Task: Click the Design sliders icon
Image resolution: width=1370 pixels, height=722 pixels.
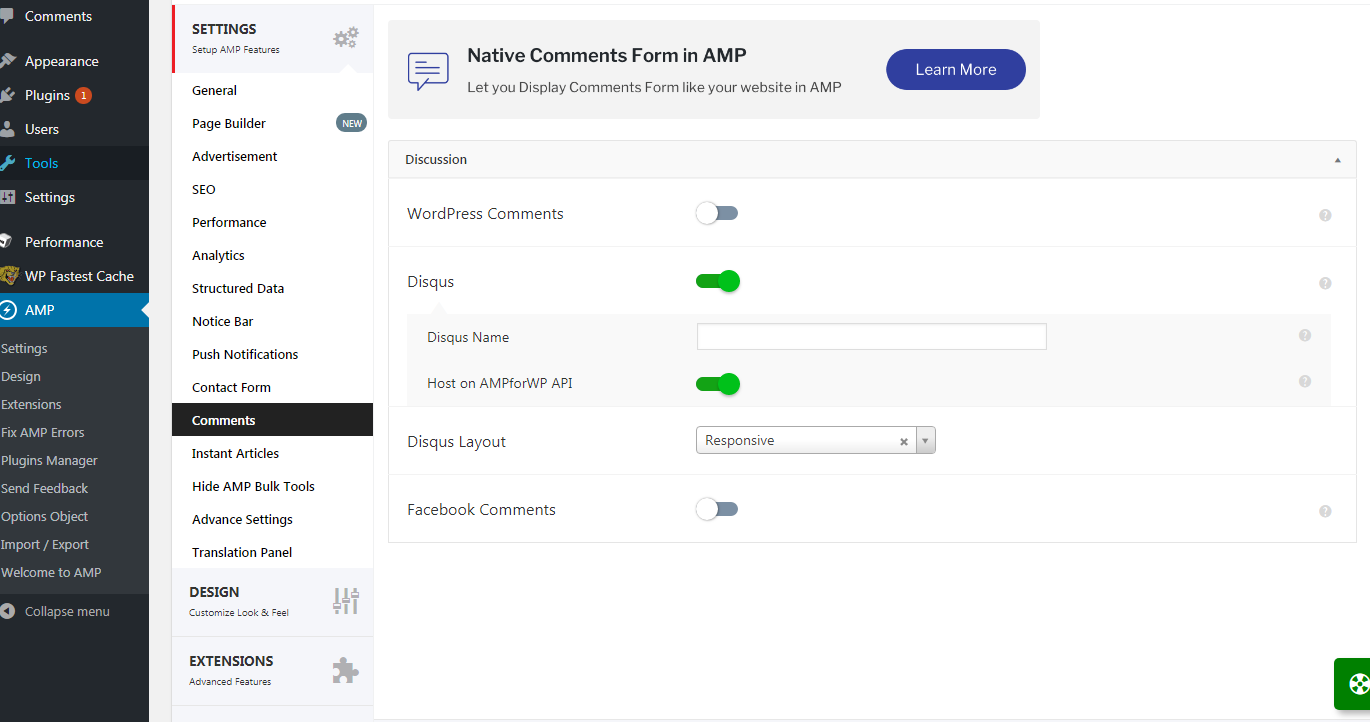Action: pyautogui.click(x=345, y=600)
